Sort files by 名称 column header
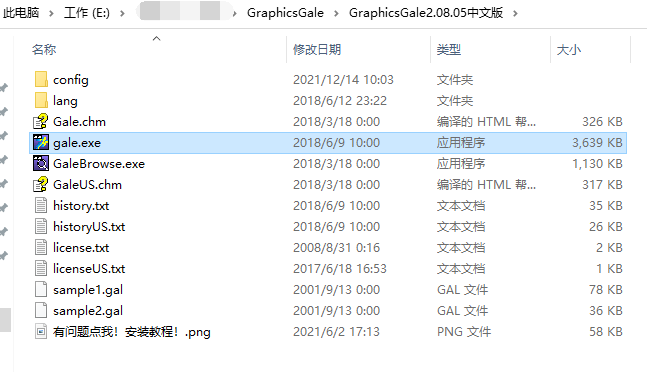Screen dimensions: 647x372 (x=44, y=50)
